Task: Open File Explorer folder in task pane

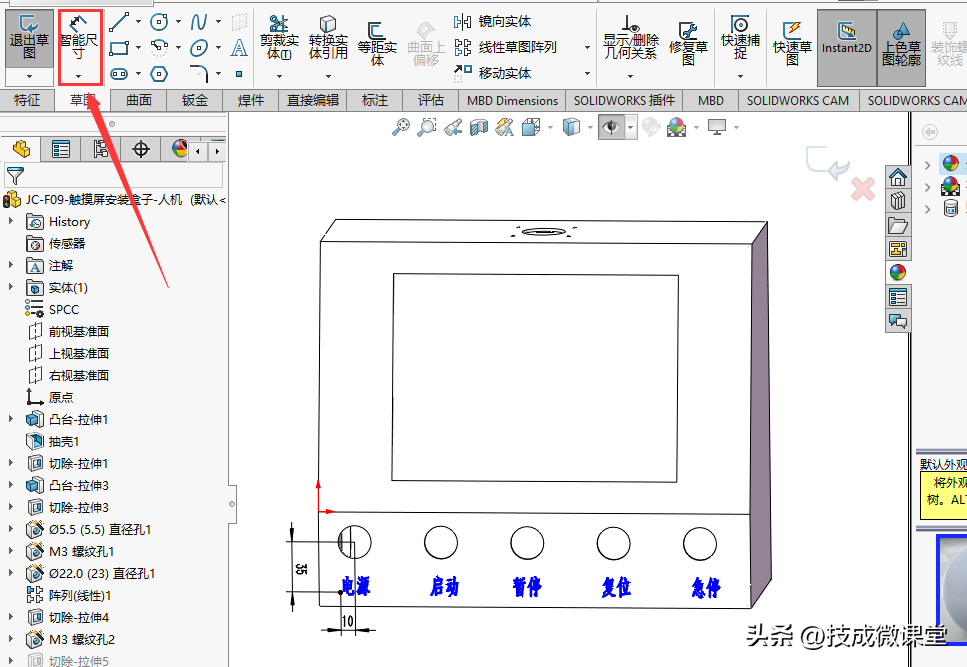Action: tap(898, 226)
